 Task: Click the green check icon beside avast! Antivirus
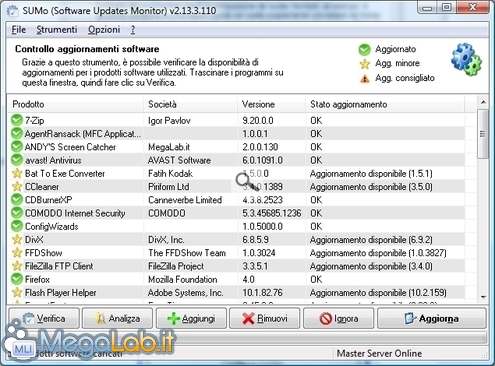click(x=17, y=160)
